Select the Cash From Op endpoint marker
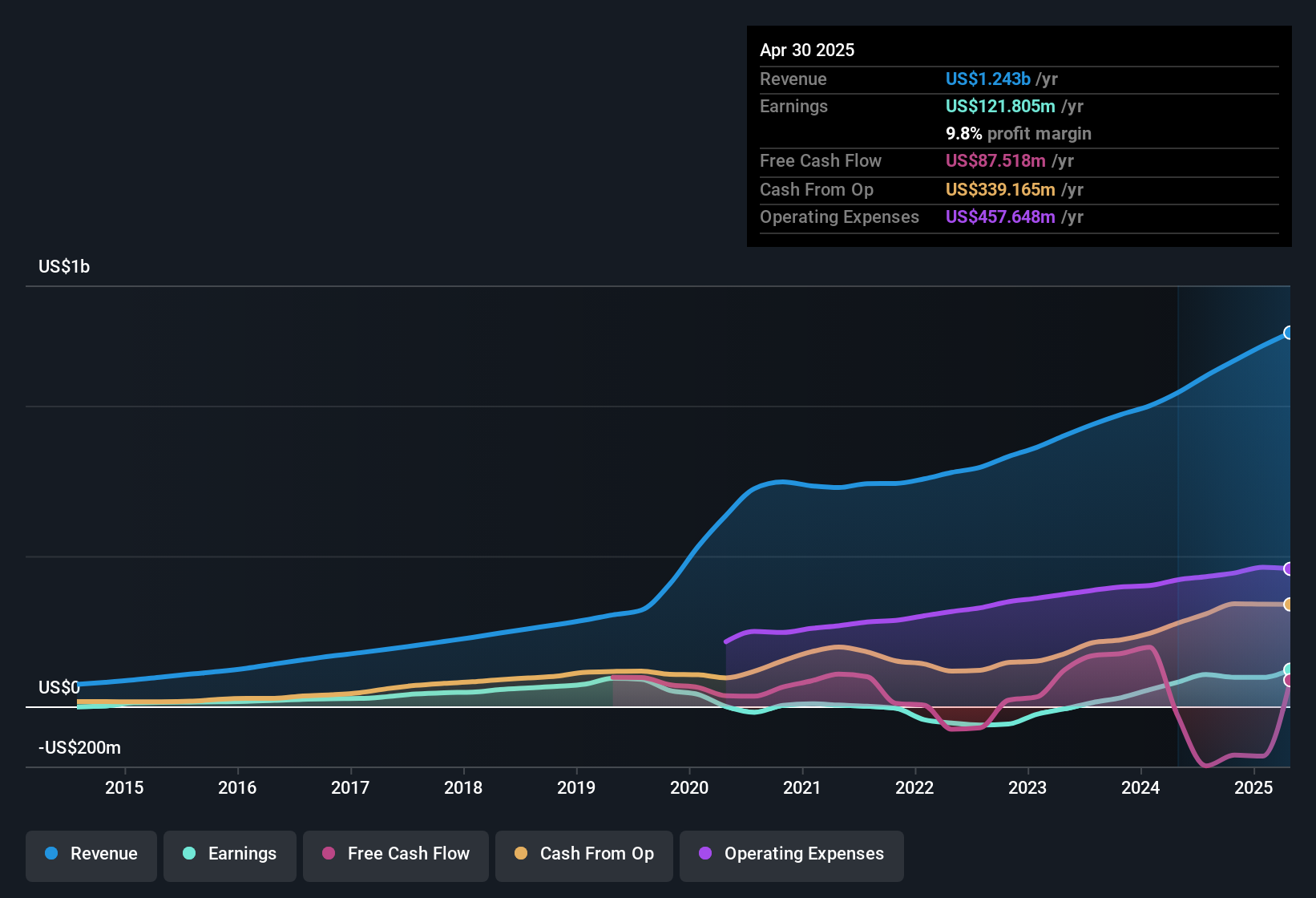This screenshot has width=1316, height=898. tap(1288, 605)
